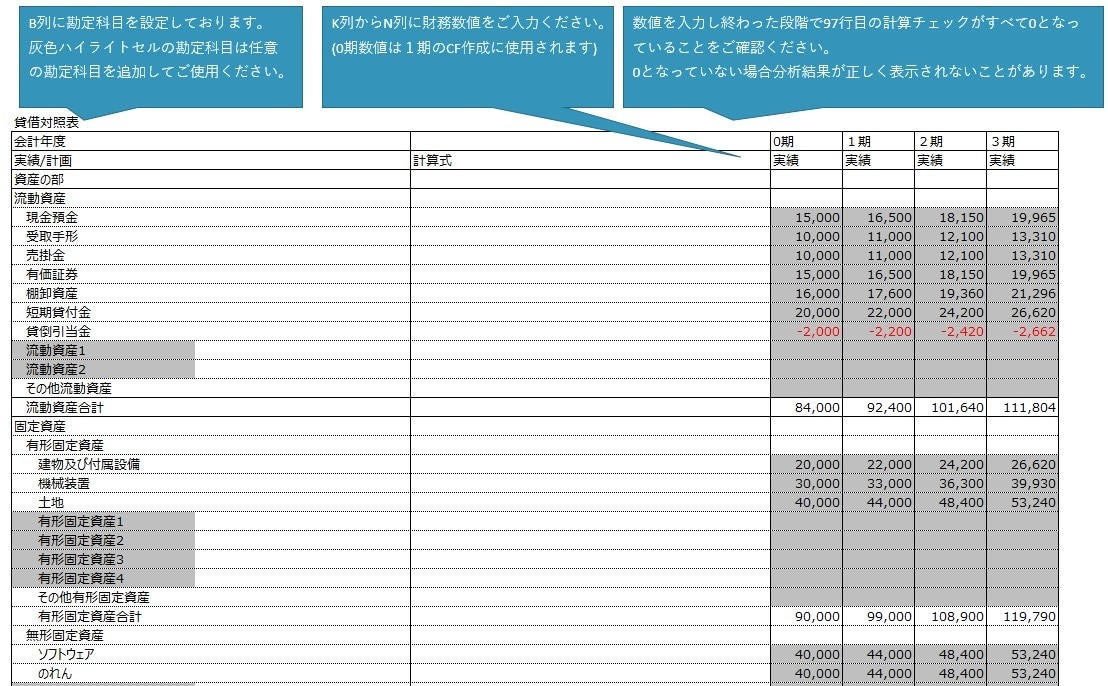Select 建物及び付属設備 1期 value 22,000
Viewport: 1108px width, 686px height.
pos(878,465)
